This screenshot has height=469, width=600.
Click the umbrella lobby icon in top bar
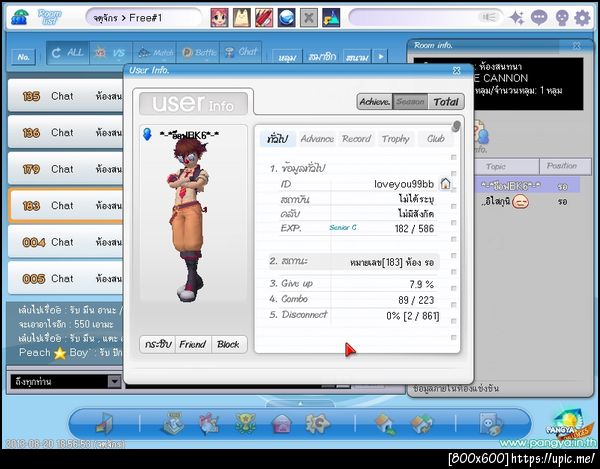[x=19, y=17]
